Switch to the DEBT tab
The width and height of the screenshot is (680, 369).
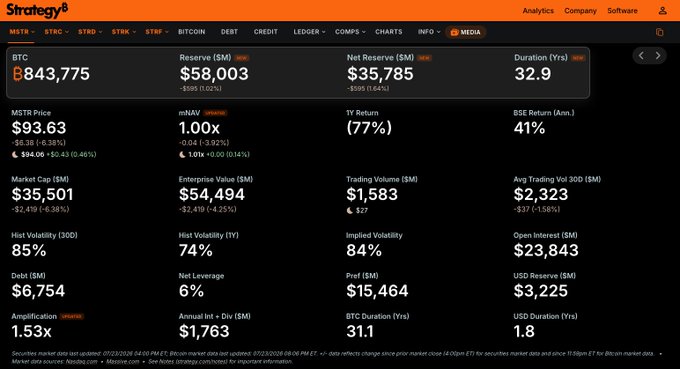(229, 32)
